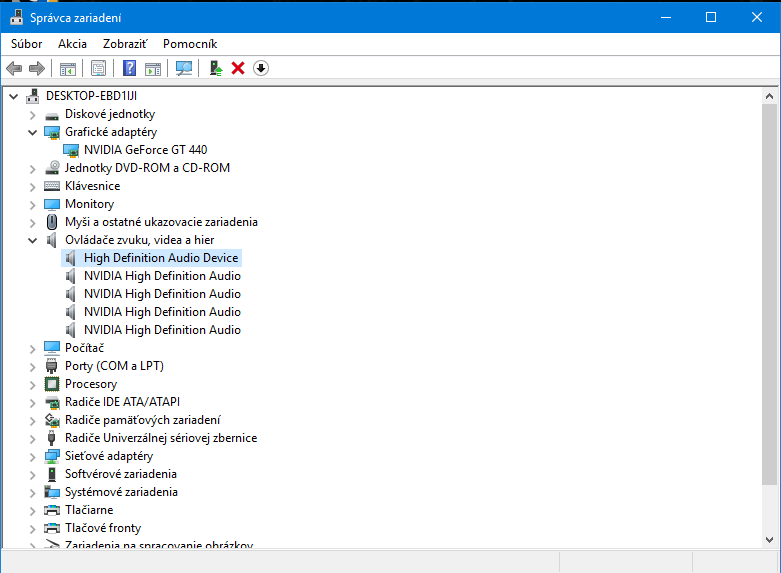This screenshot has height=573, width=781.
Task: Open Help via the blue question mark icon
Action: (x=129, y=68)
